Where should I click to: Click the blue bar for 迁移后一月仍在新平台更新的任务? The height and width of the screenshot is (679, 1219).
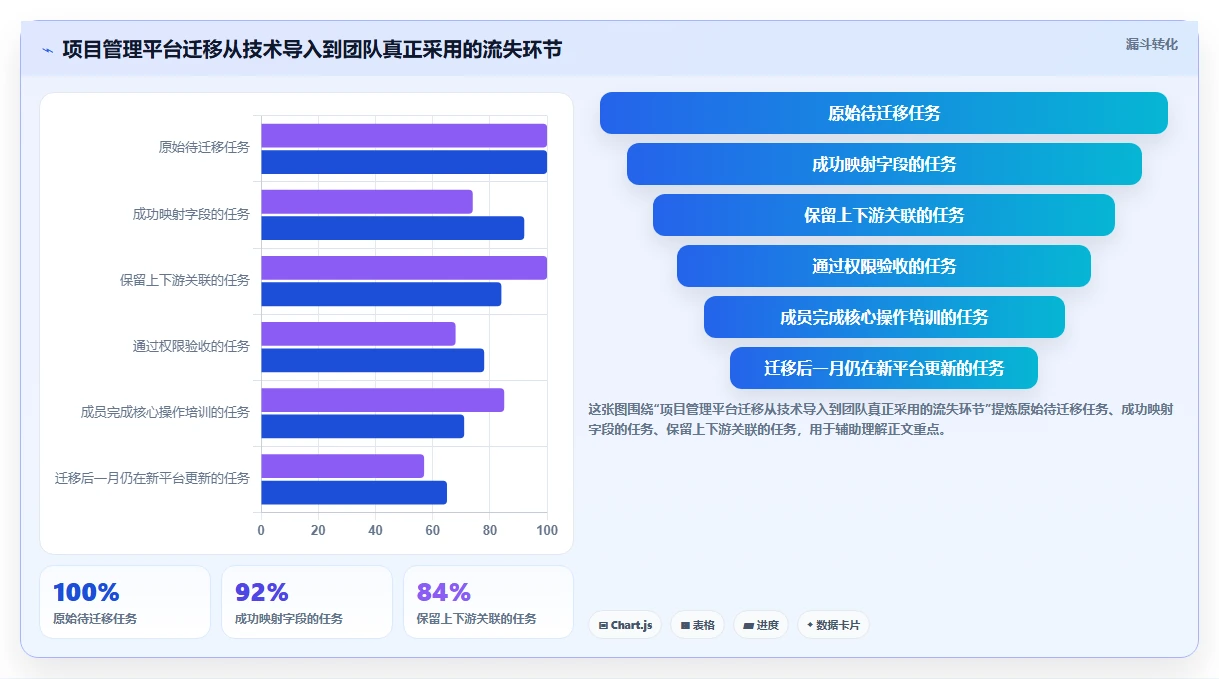(354, 492)
